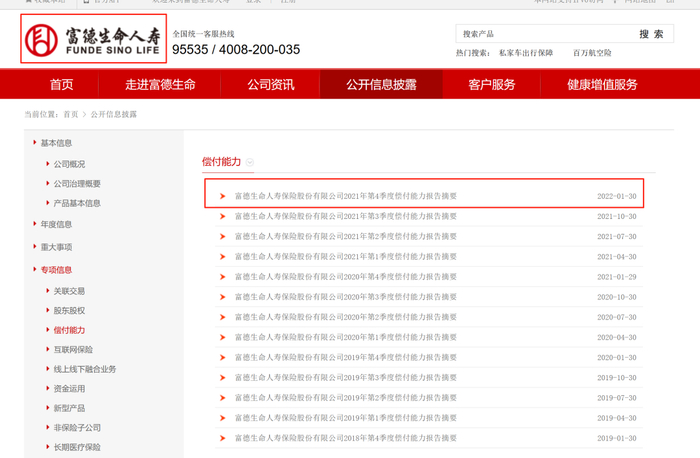Click arrow icon beside 2021年第3季度 report
Viewport: 700px width, 458px height.
pos(222,216)
